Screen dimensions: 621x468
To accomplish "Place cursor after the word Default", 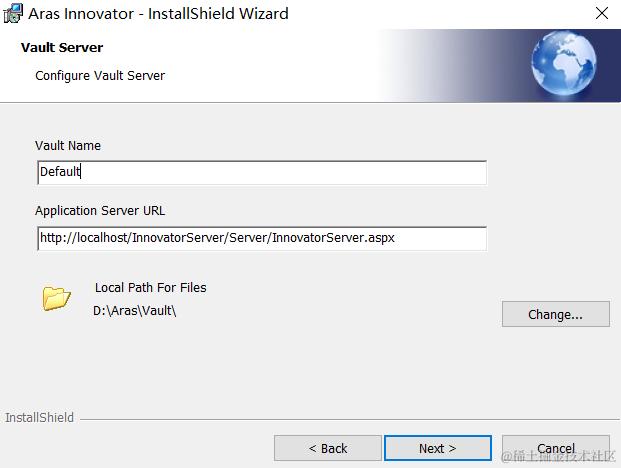I will [x=81, y=172].
